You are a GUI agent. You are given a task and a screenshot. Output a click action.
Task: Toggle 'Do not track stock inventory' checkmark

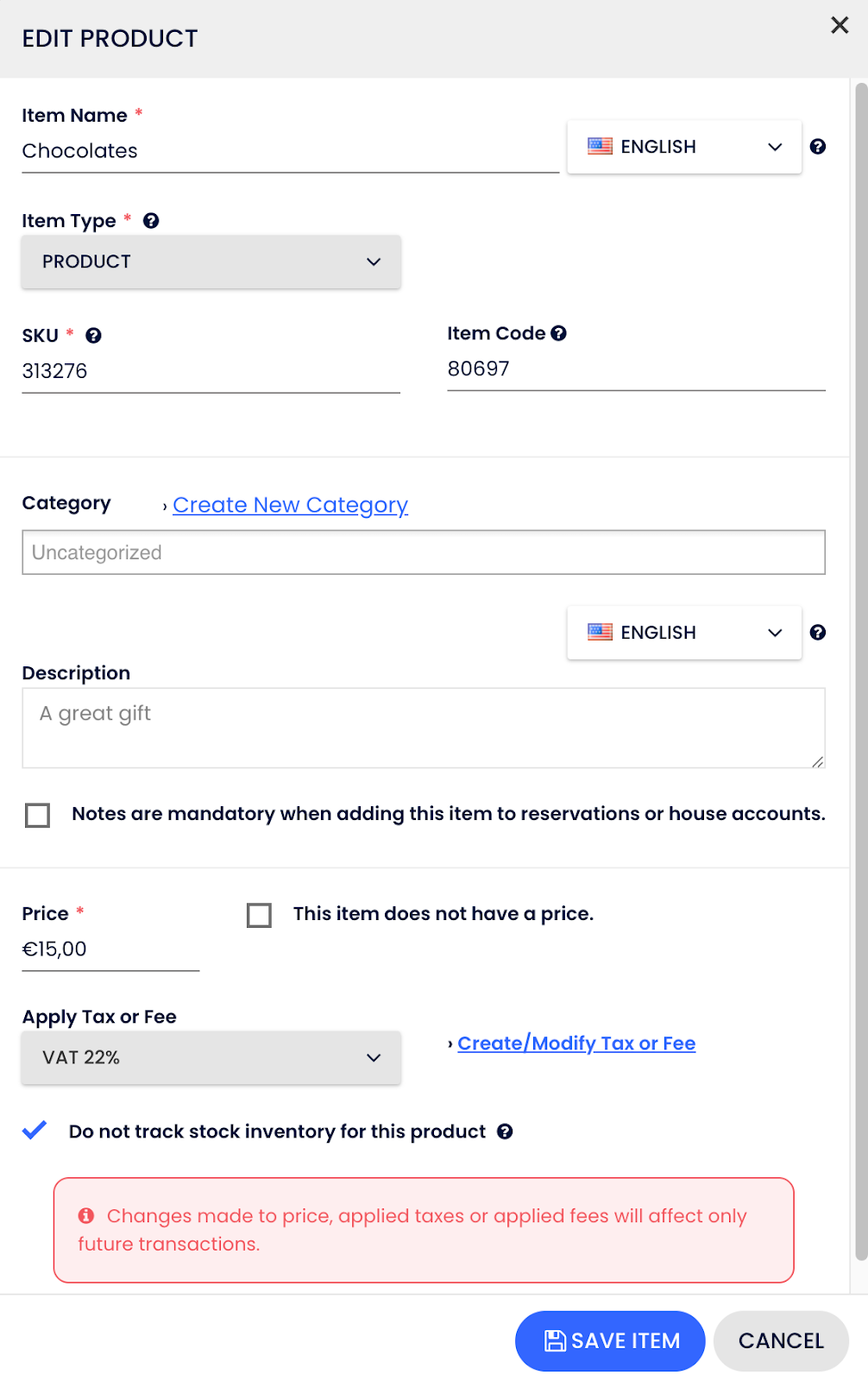pyautogui.click(x=35, y=1131)
